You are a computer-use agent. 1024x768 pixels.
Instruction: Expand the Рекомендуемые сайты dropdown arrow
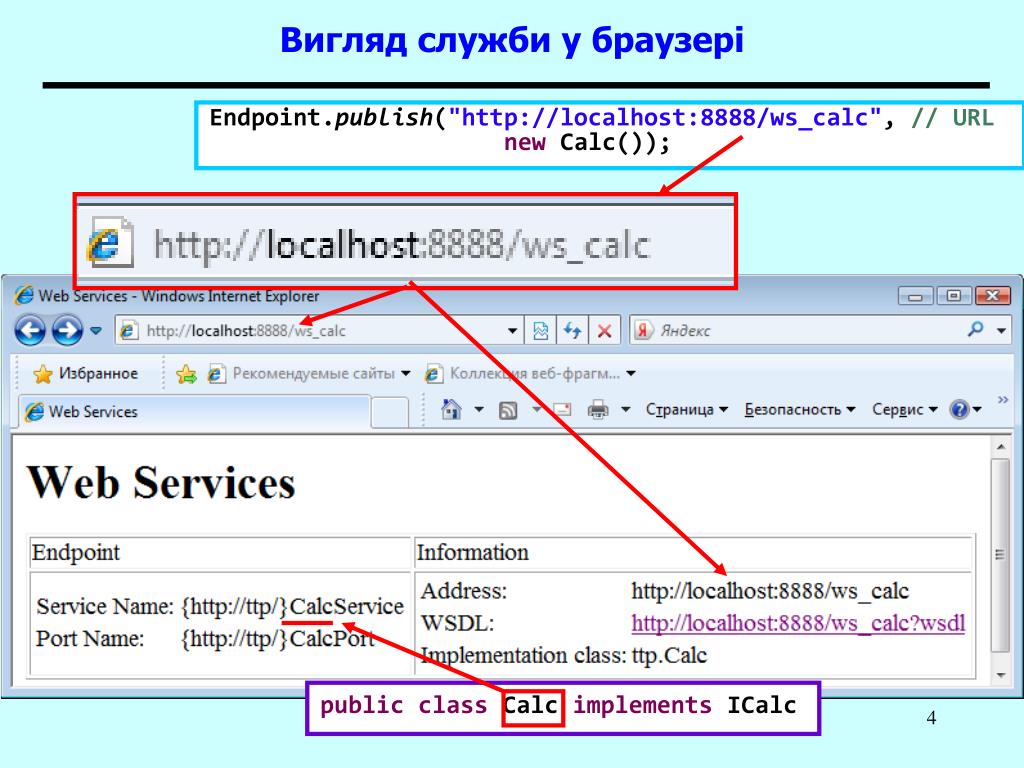point(406,374)
